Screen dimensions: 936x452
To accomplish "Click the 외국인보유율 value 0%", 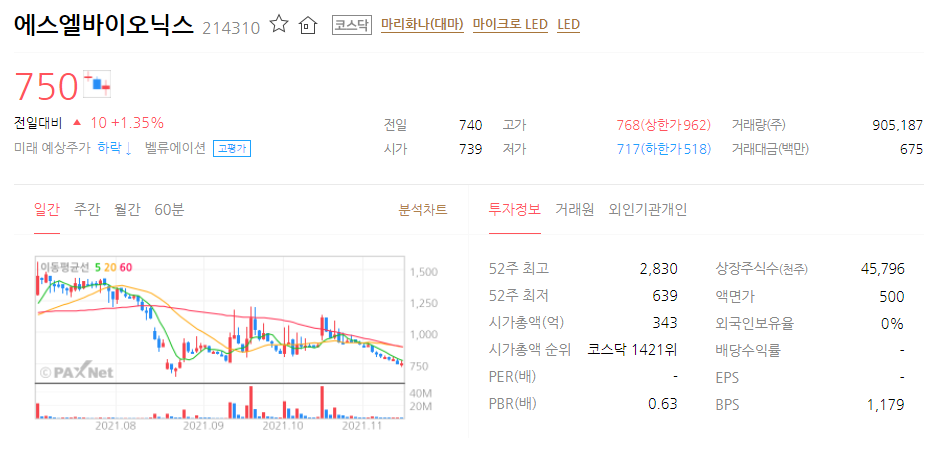I will pos(895,324).
